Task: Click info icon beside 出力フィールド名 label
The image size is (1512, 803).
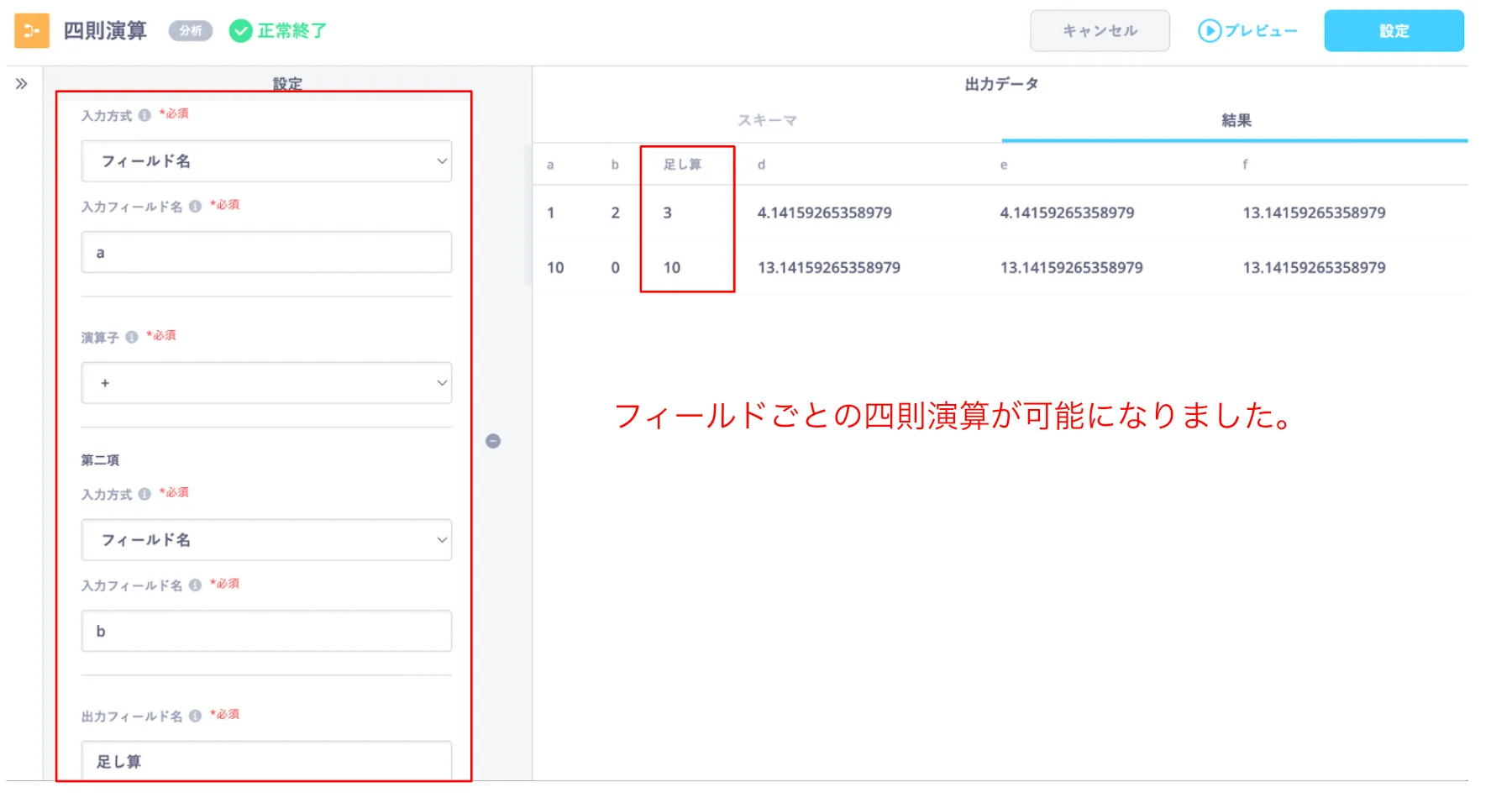Action: [x=195, y=716]
